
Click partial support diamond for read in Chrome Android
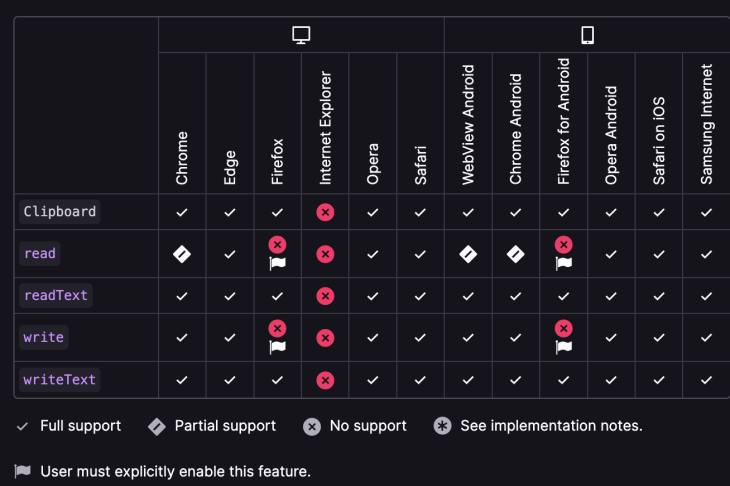pos(516,254)
